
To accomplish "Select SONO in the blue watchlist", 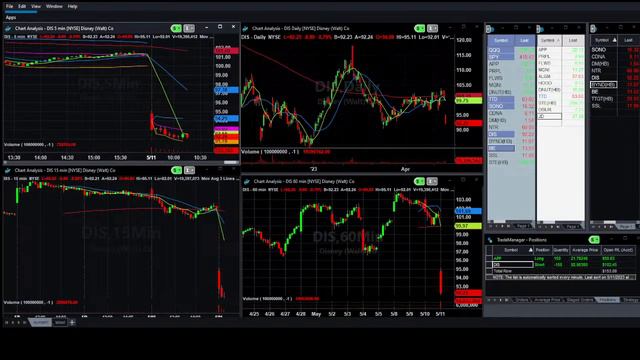I will coord(501,106).
